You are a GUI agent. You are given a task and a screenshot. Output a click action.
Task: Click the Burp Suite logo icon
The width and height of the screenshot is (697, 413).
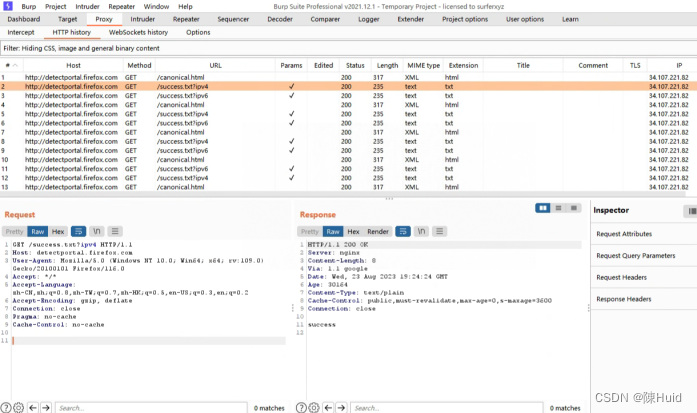[8, 6]
